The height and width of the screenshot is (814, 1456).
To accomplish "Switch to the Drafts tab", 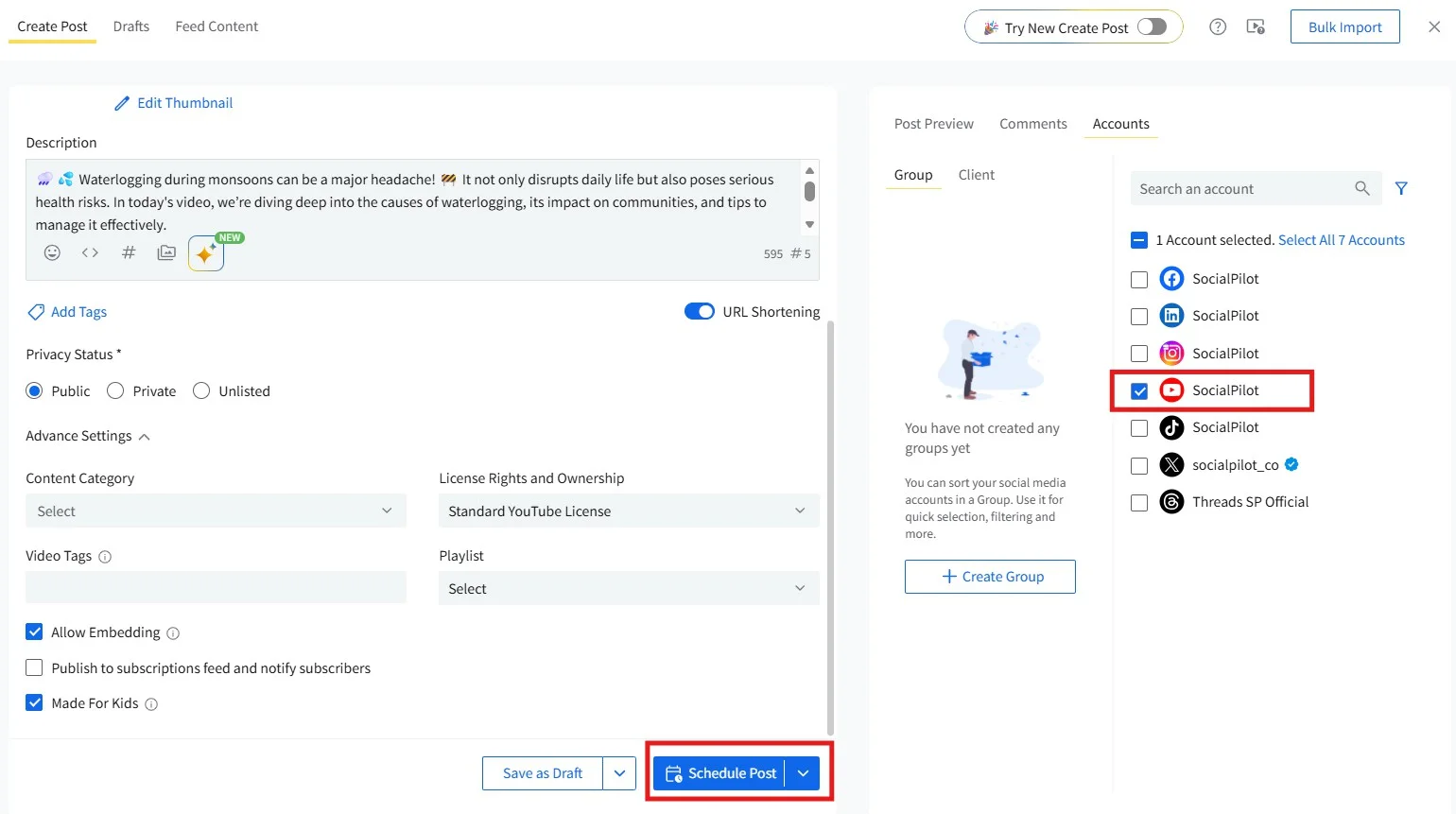I will coord(131,26).
